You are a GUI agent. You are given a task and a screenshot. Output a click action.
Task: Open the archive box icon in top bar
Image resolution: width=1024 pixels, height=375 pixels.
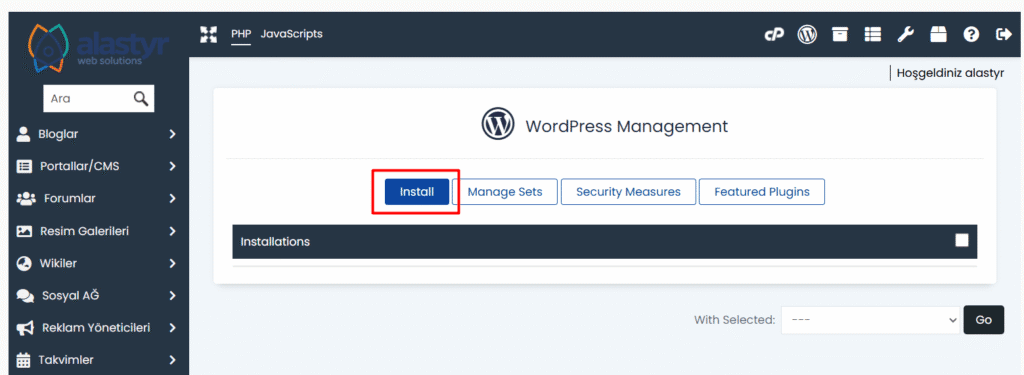point(840,35)
